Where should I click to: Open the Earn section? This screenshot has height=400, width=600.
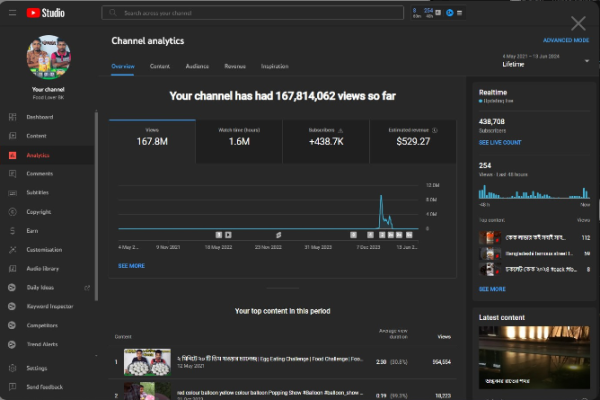[x=32, y=230]
